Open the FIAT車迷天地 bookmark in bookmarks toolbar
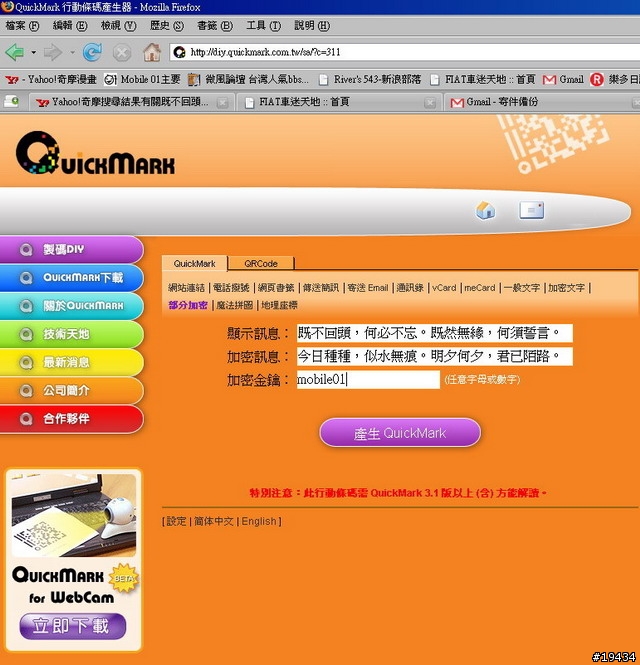Screen dimensions: 640x665 [483, 79]
